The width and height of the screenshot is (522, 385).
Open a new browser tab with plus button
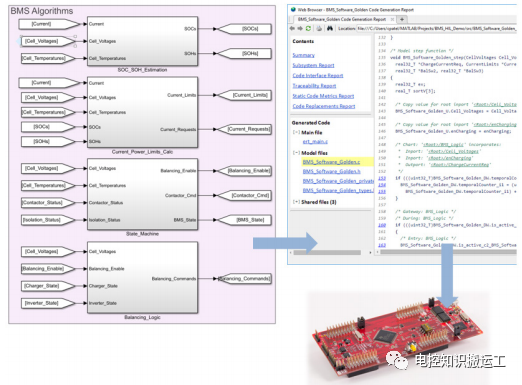pos(402,19)
